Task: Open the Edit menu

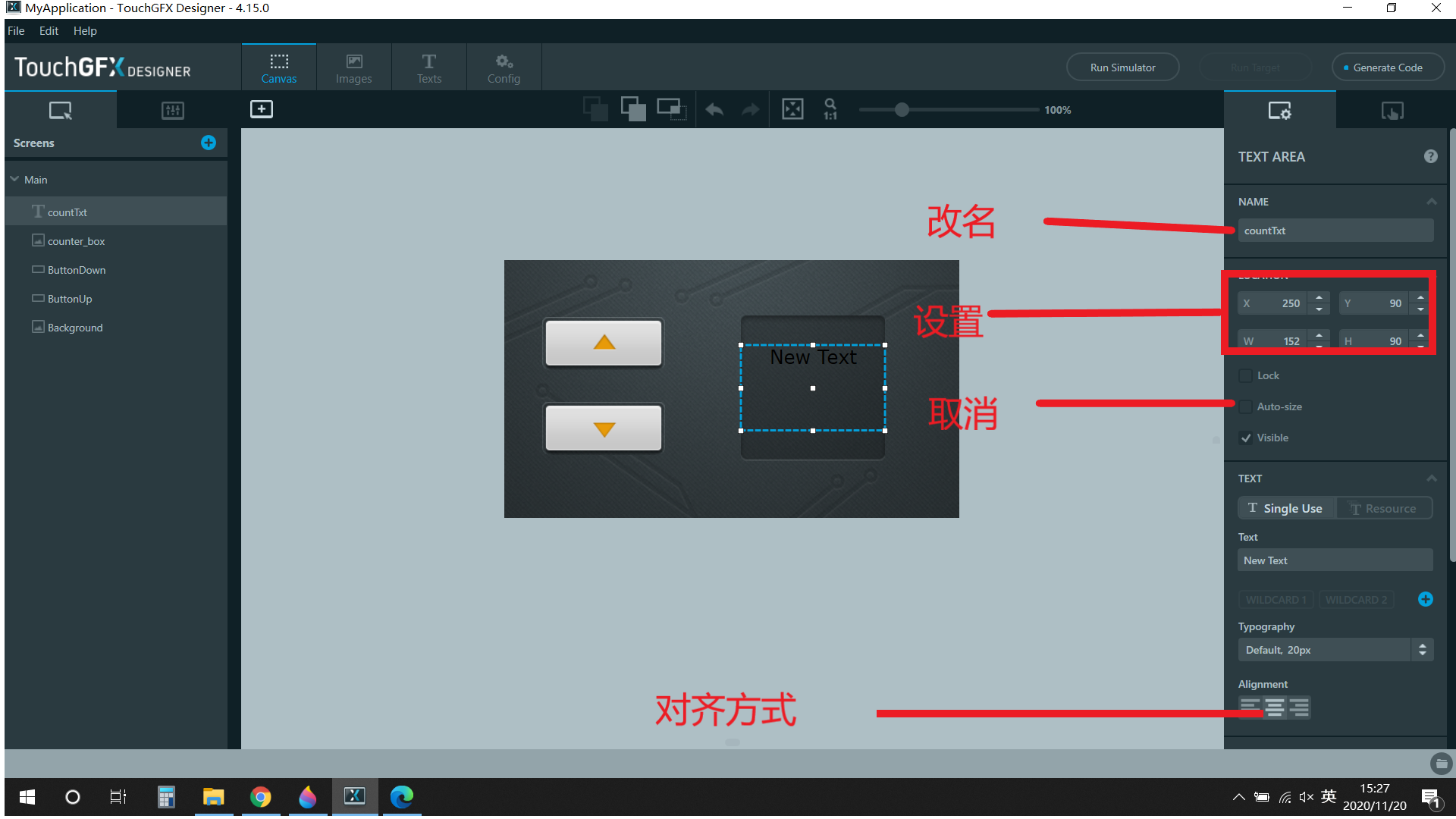Action: tap(49, 30)
